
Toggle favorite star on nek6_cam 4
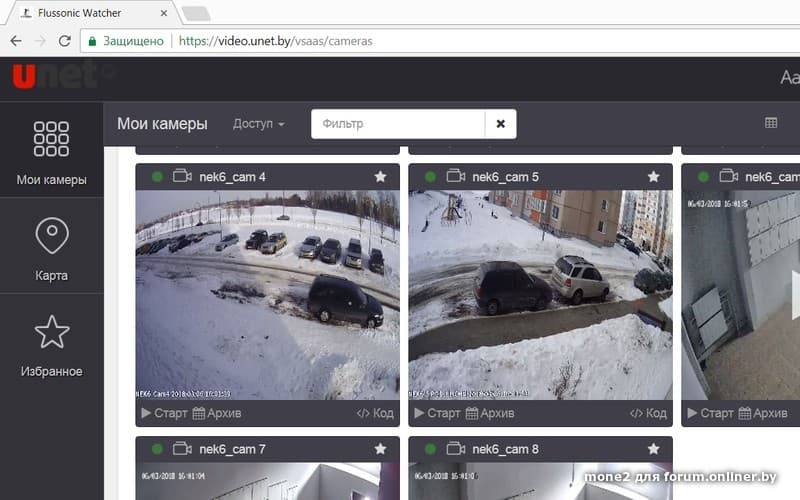click(380, 177)
